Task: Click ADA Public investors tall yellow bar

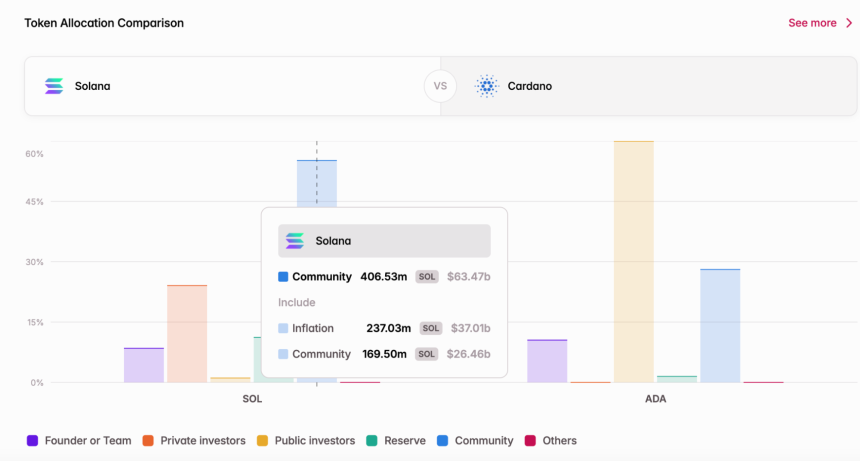Action: pos(634,262)
